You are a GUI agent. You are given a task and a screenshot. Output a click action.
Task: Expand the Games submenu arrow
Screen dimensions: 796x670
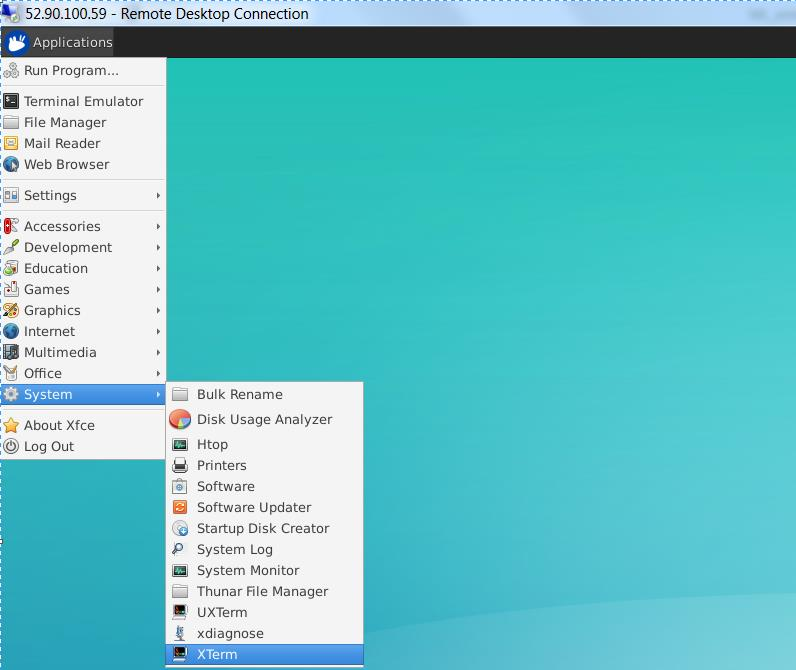click(x=158, y=289)
